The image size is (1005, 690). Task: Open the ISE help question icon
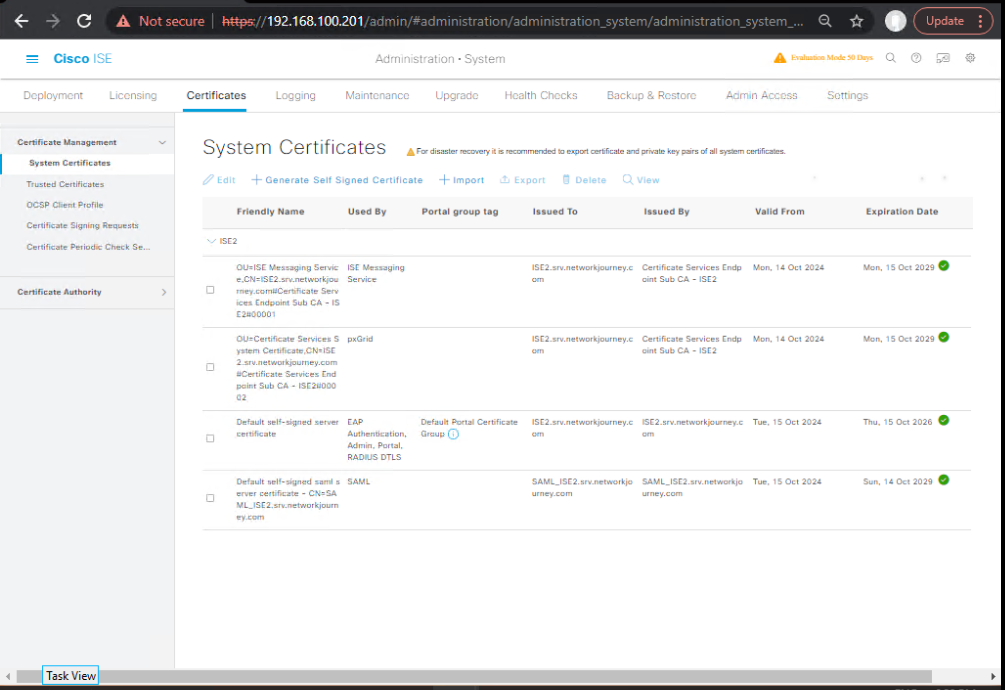coord(917,58)
